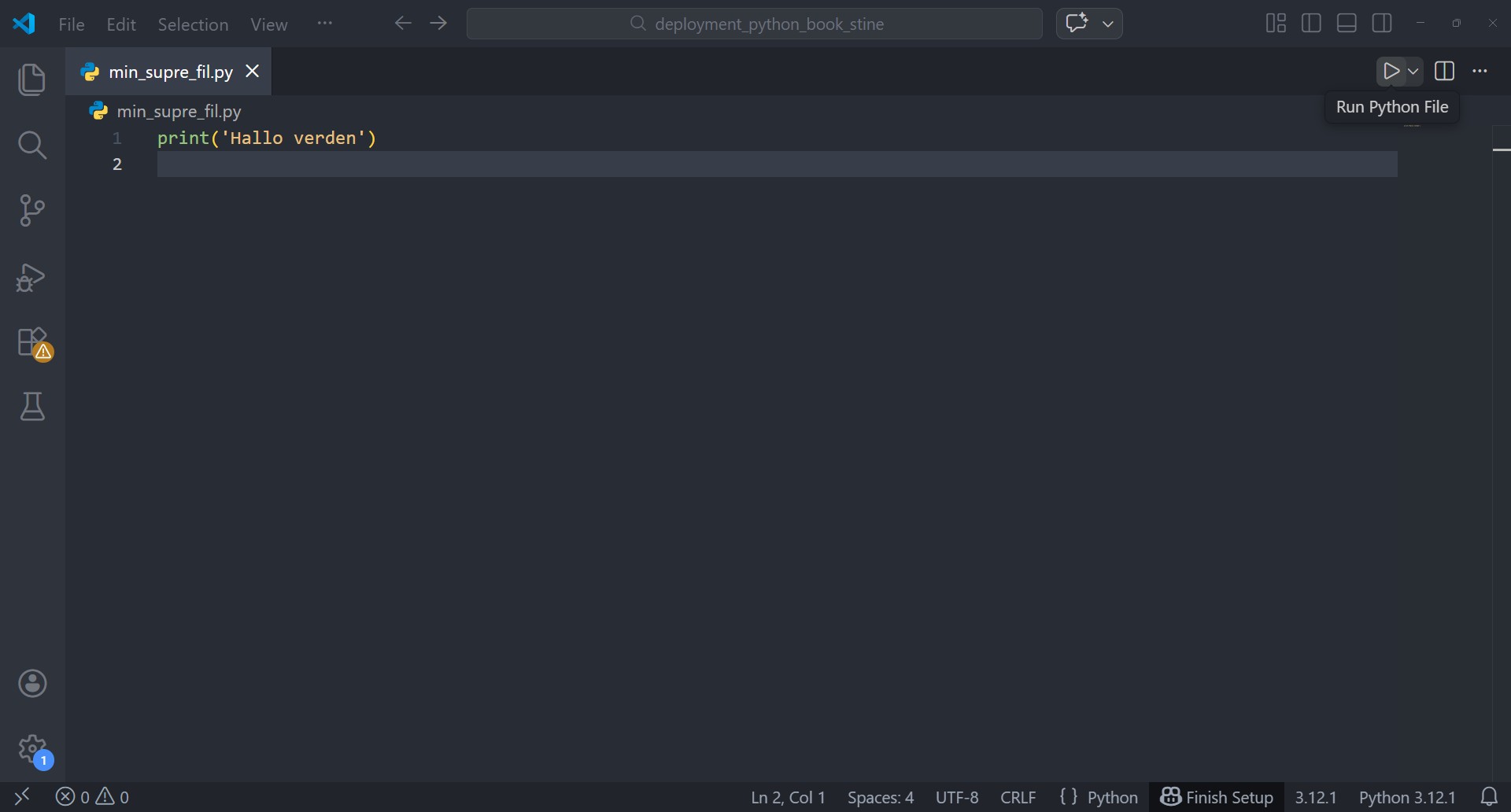1511x812 pixels.
Task: Open Run and Debug view
Action: 31,278
